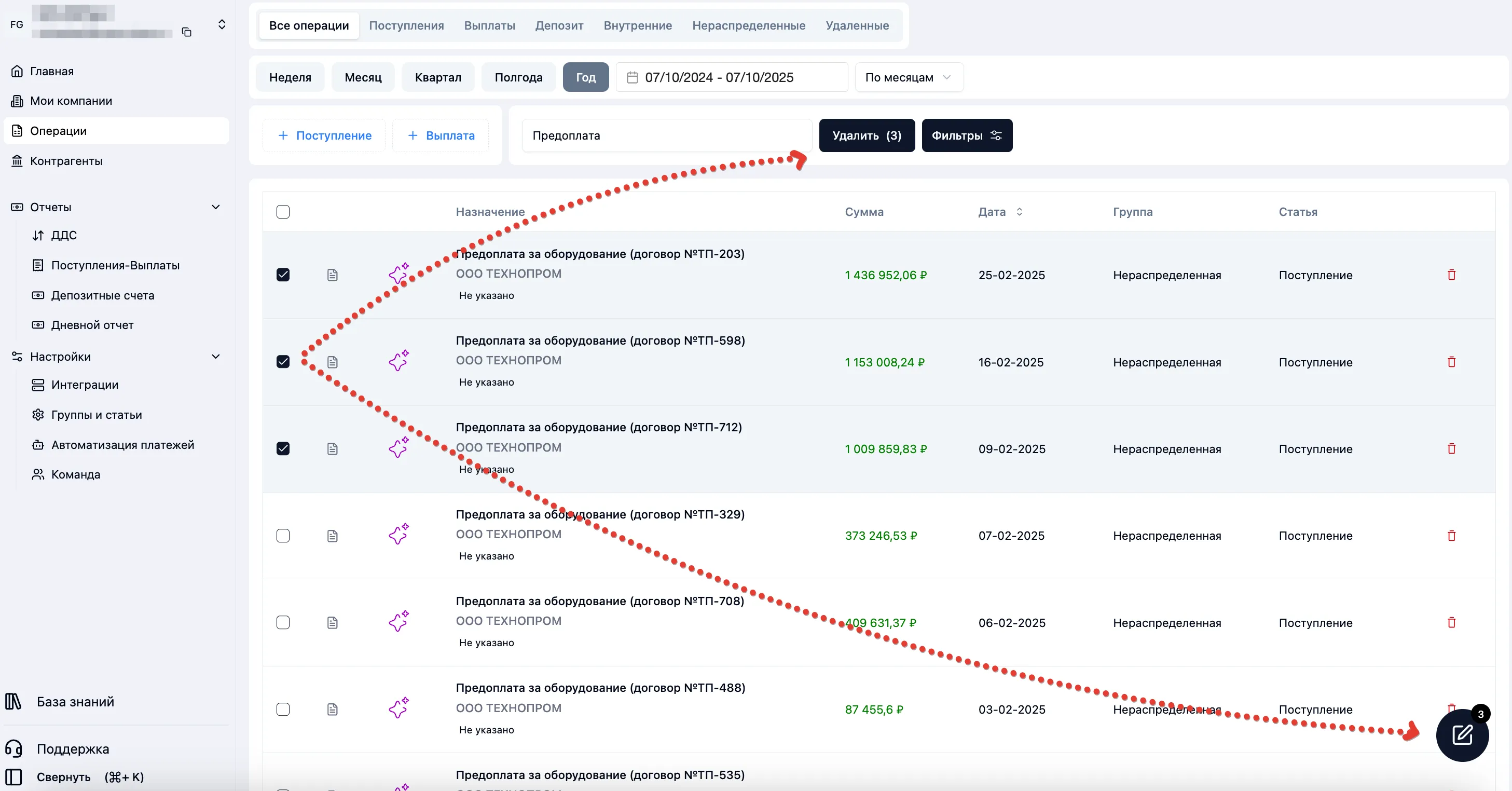Uncheck row ТП-712 checkbox

tap(283, 448)
